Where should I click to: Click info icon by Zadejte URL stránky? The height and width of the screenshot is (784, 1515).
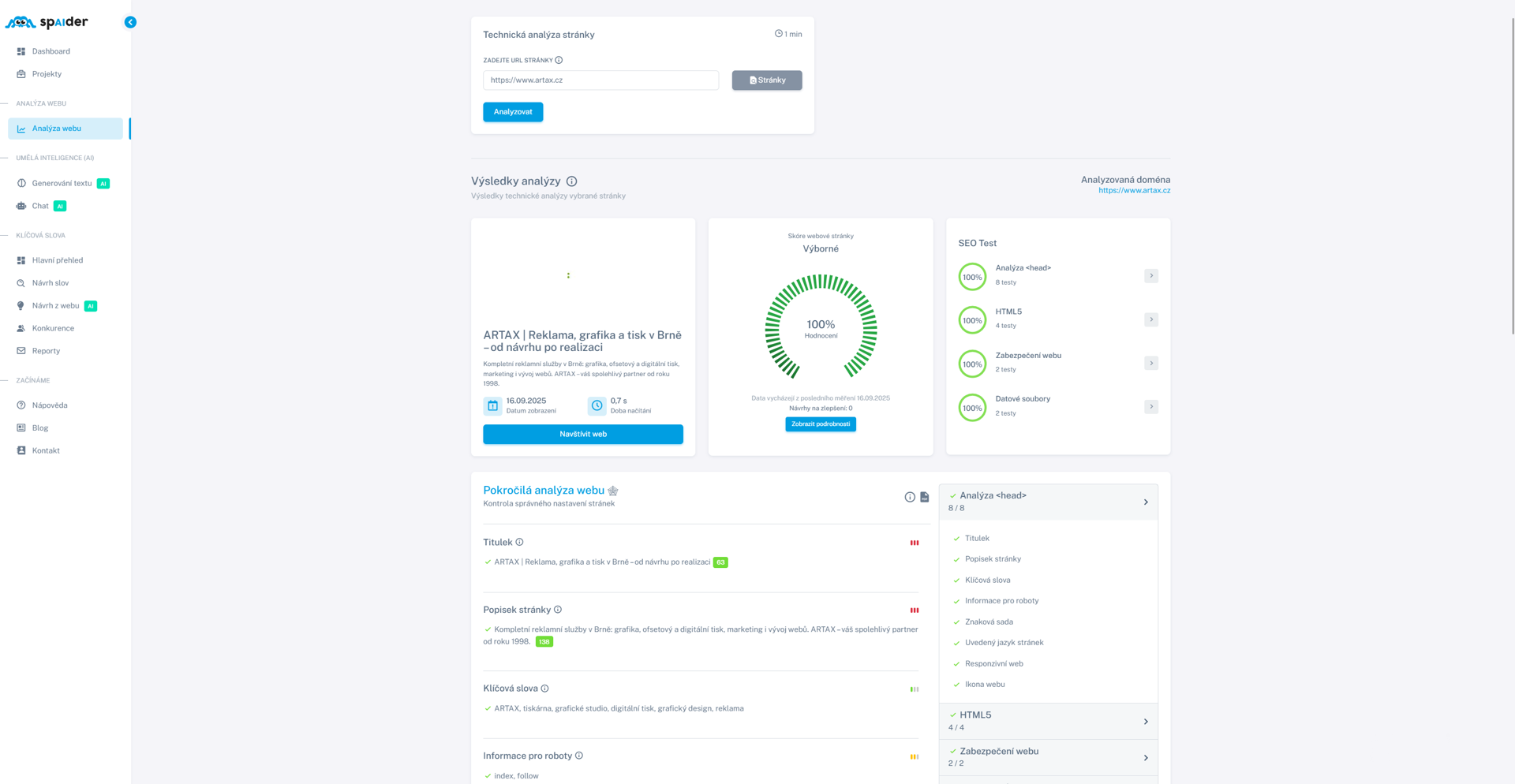[x=559, y=60]
